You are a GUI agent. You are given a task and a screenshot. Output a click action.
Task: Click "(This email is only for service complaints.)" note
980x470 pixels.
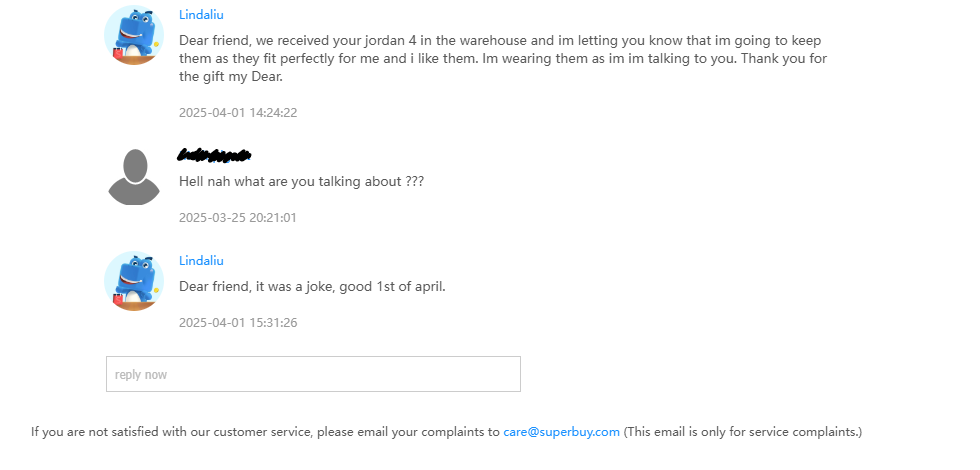pyautogui.click(x=742, y=432)
